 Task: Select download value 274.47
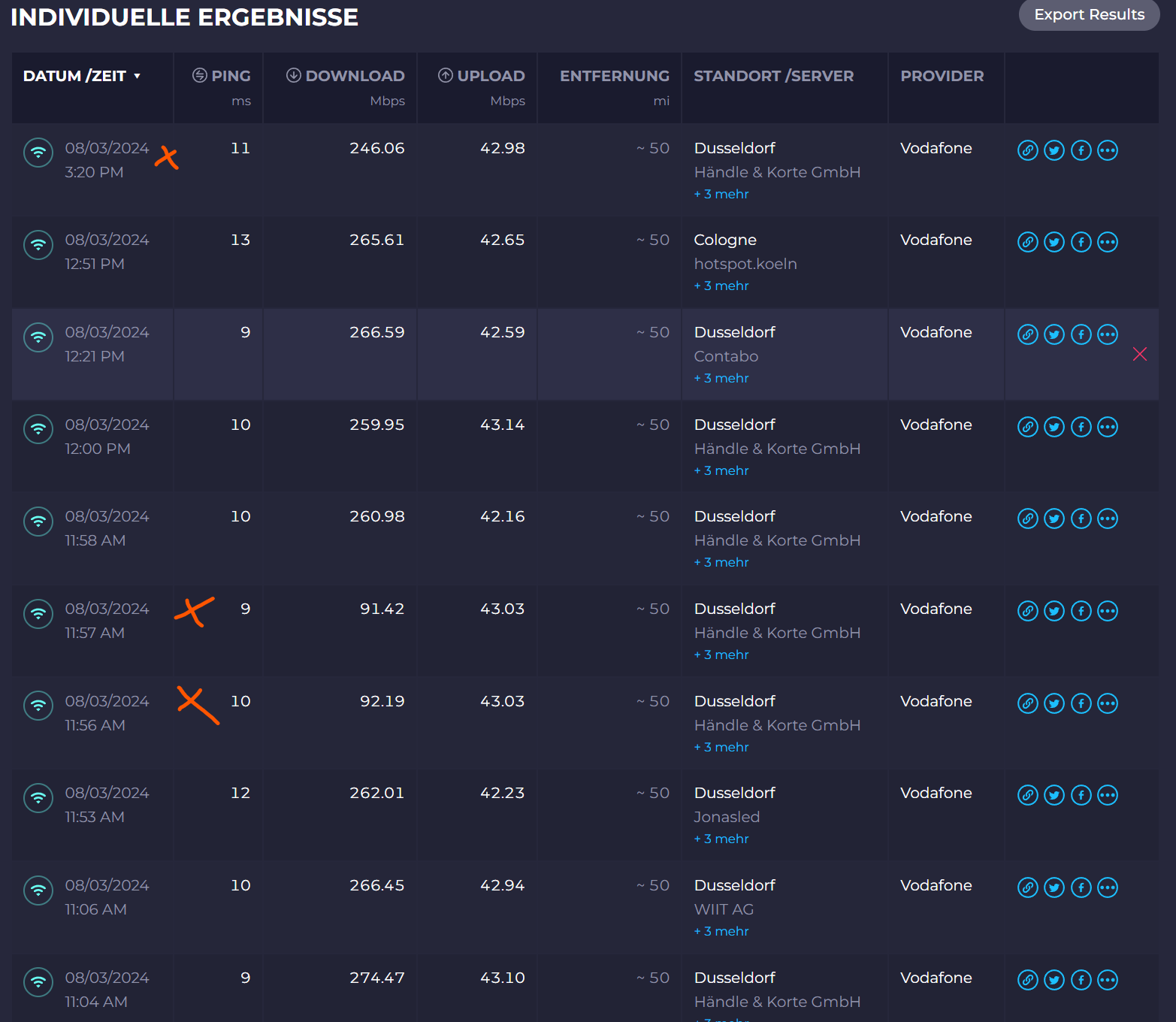pos(376,978)
